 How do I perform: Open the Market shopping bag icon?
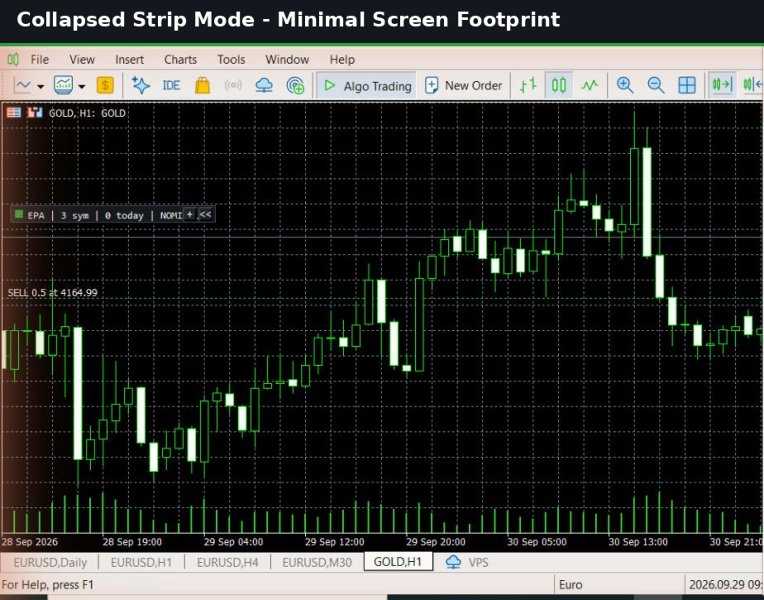[x=202, y=85]
